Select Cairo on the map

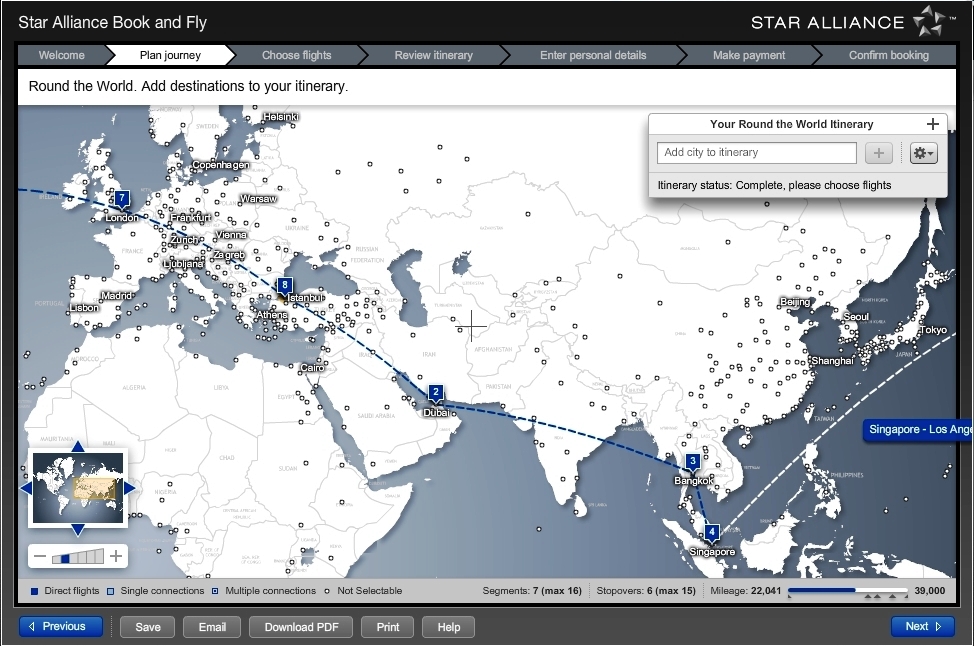312,368
